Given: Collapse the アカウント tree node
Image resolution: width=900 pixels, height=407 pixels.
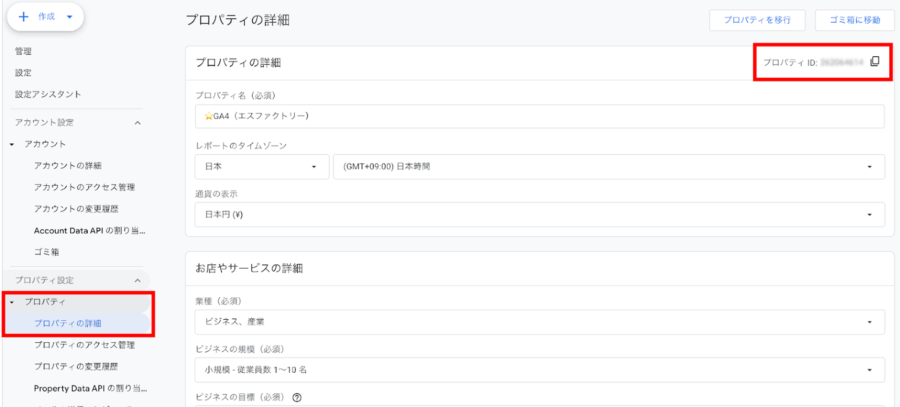Looking at the screenshot, I should click(x=11, y=144).
